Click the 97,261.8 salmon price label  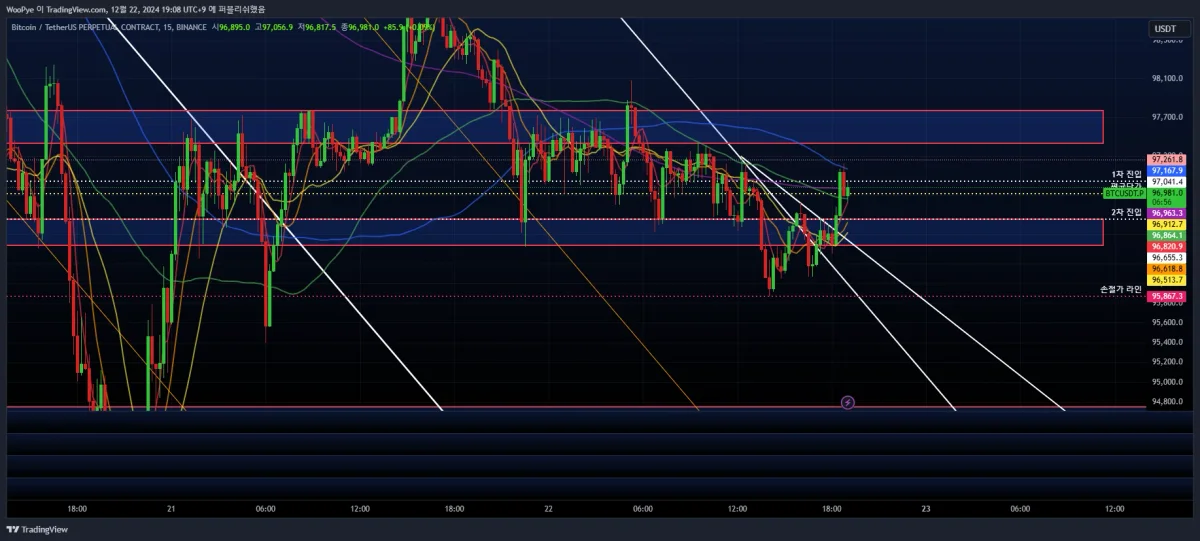[1167, 159]
